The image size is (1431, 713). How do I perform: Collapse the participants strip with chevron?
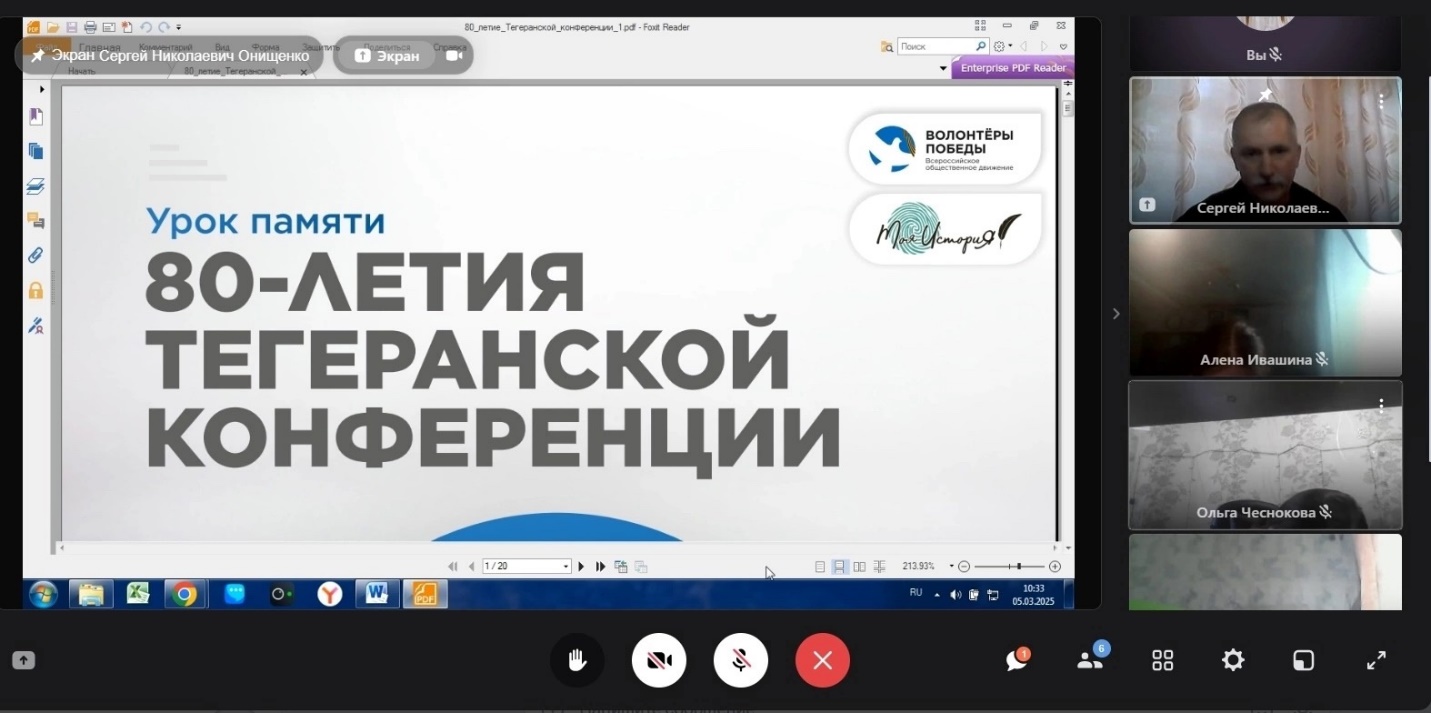click(1116, 314)
